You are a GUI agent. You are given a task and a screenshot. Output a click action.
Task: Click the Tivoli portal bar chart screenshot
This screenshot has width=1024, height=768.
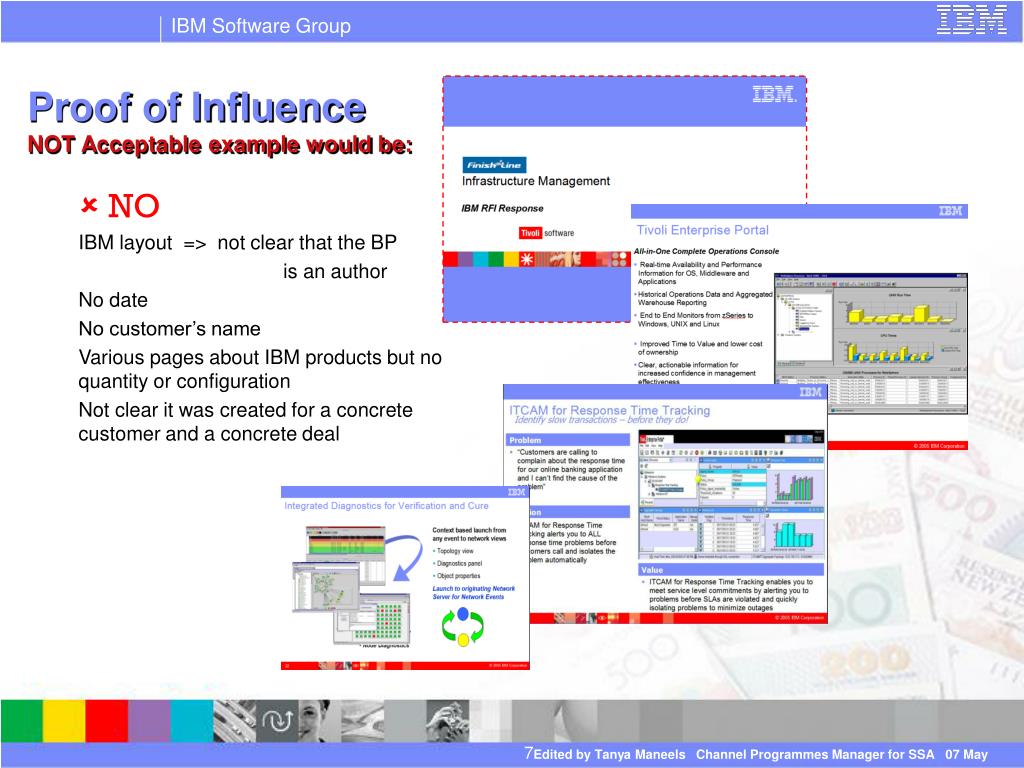pos(871,343)
